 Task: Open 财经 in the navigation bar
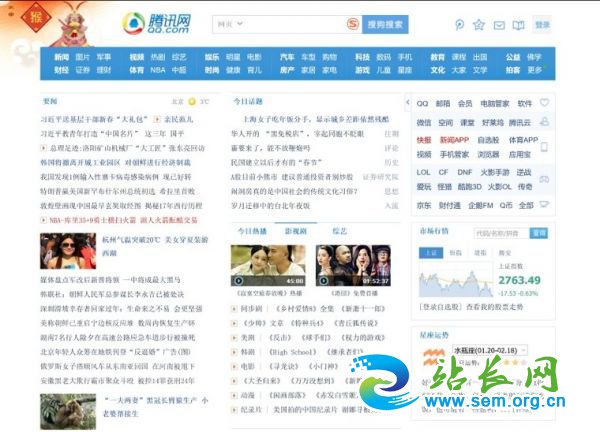[x=61, y=70]
